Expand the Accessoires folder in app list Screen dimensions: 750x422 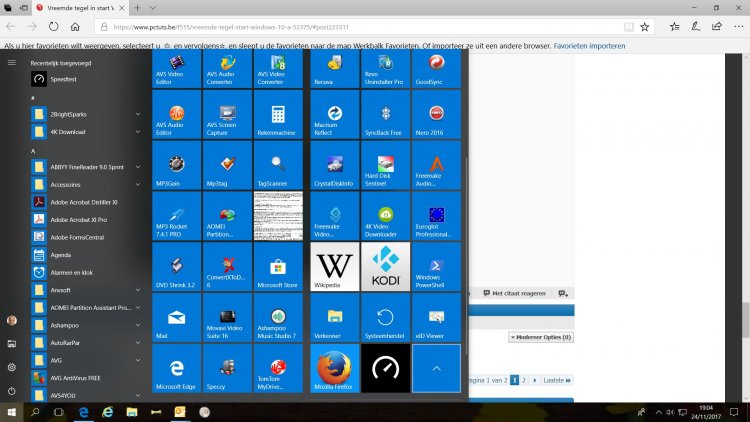[x=140, y=184]
